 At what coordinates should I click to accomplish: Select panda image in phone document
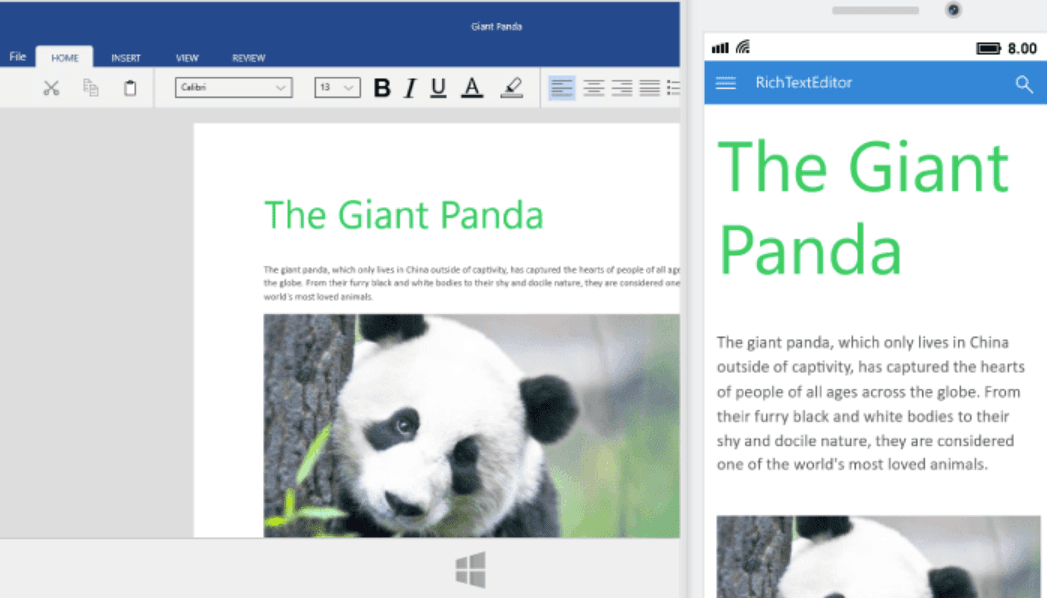click(878, 557)
